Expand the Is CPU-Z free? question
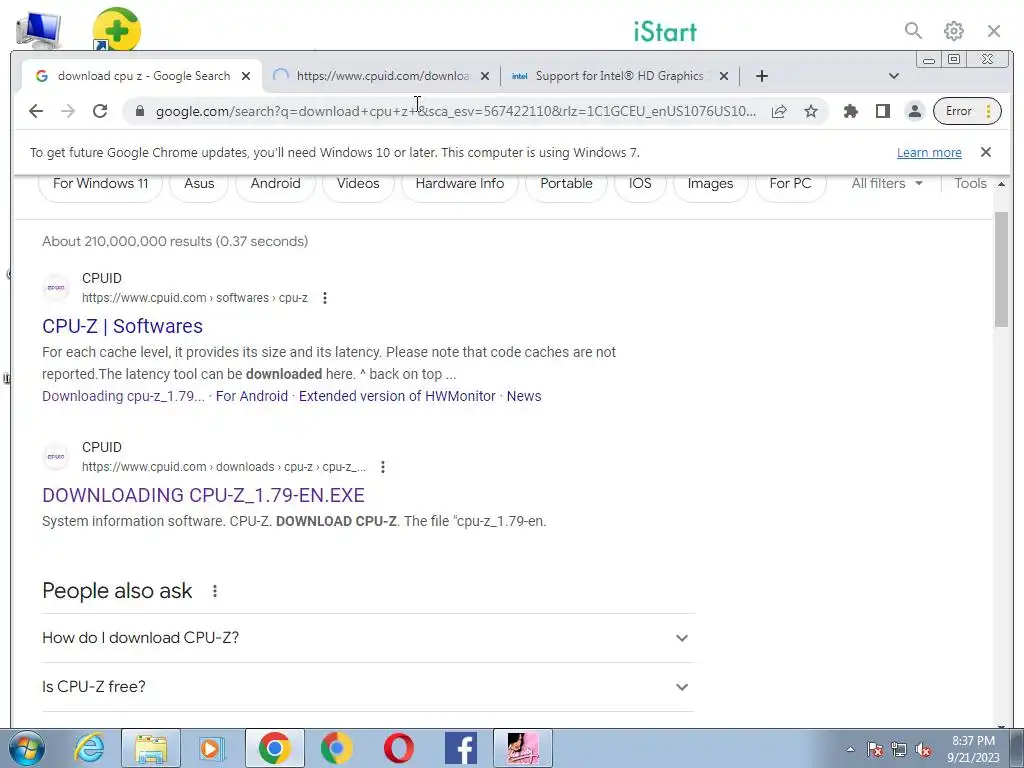The image size is (1024, 768). click(x=368, y=687)
